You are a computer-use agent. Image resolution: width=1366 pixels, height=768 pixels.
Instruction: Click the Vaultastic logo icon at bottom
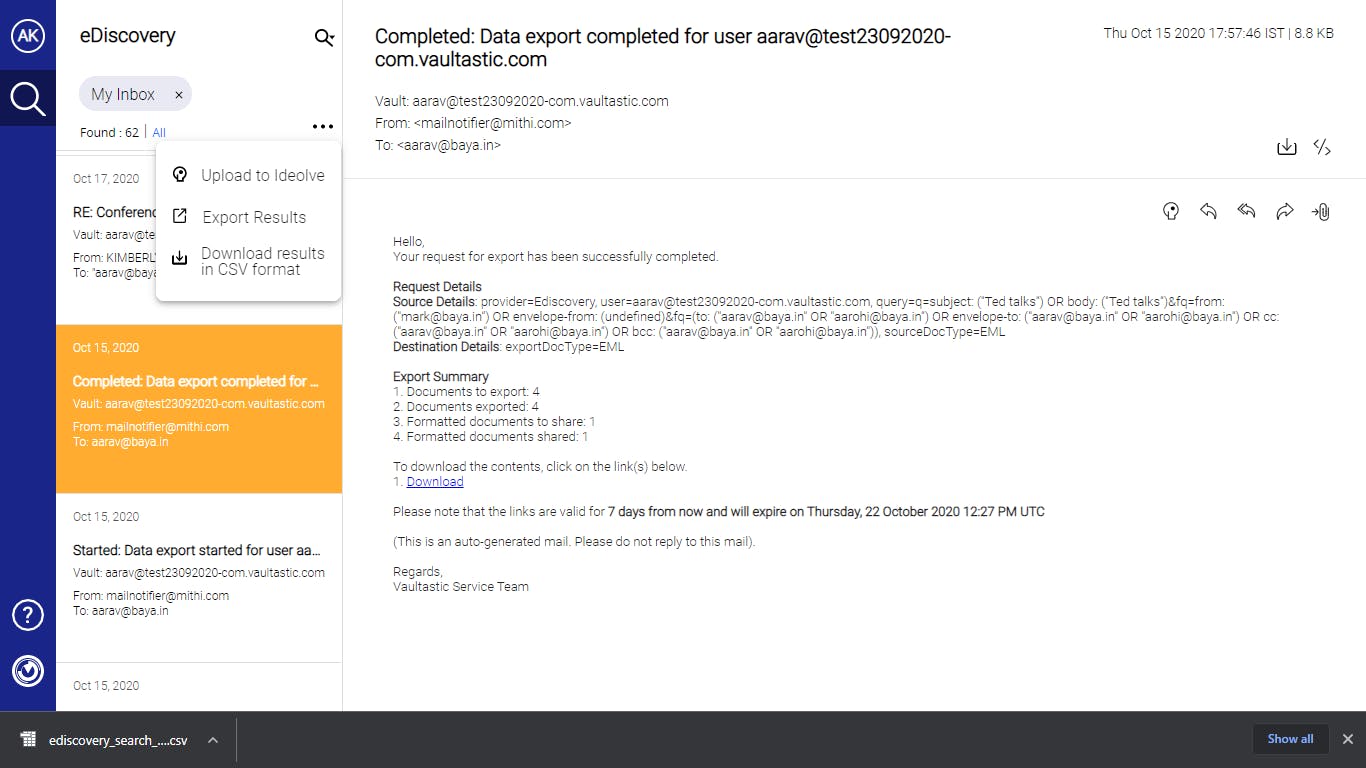27,670
